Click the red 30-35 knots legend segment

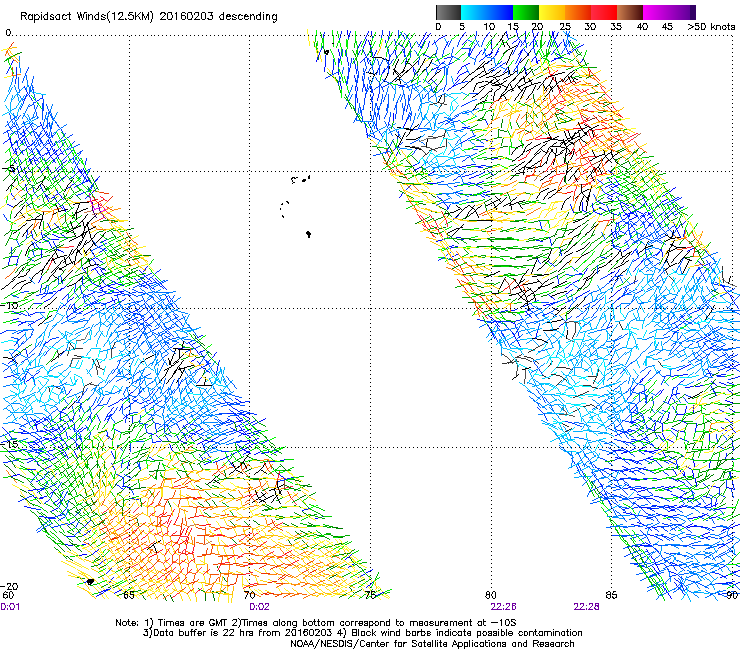click(x=604, y=12)
